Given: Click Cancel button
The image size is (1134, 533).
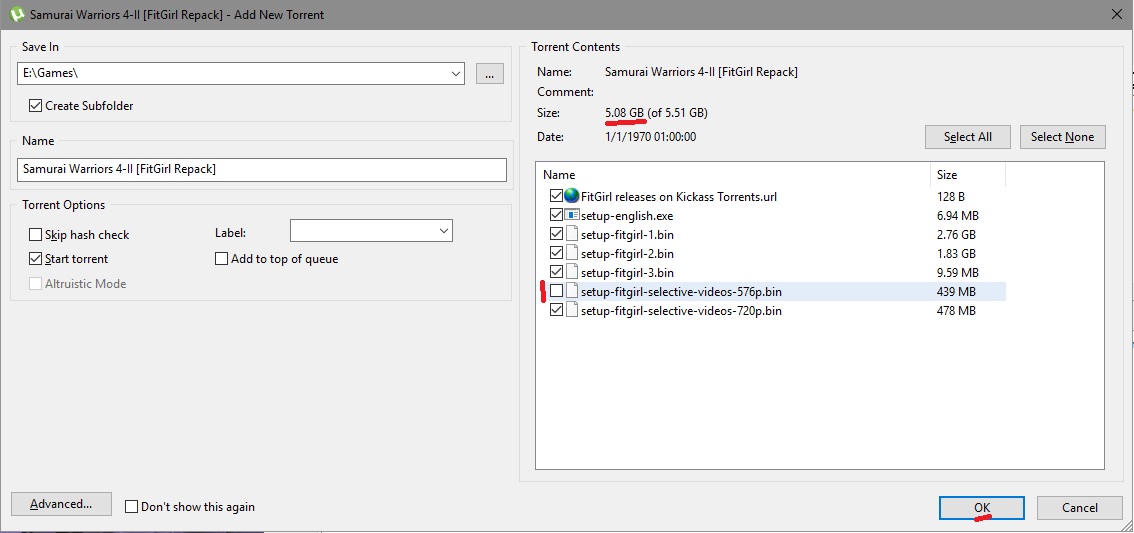Looking at the screenshot, I should coord(1080,508).
